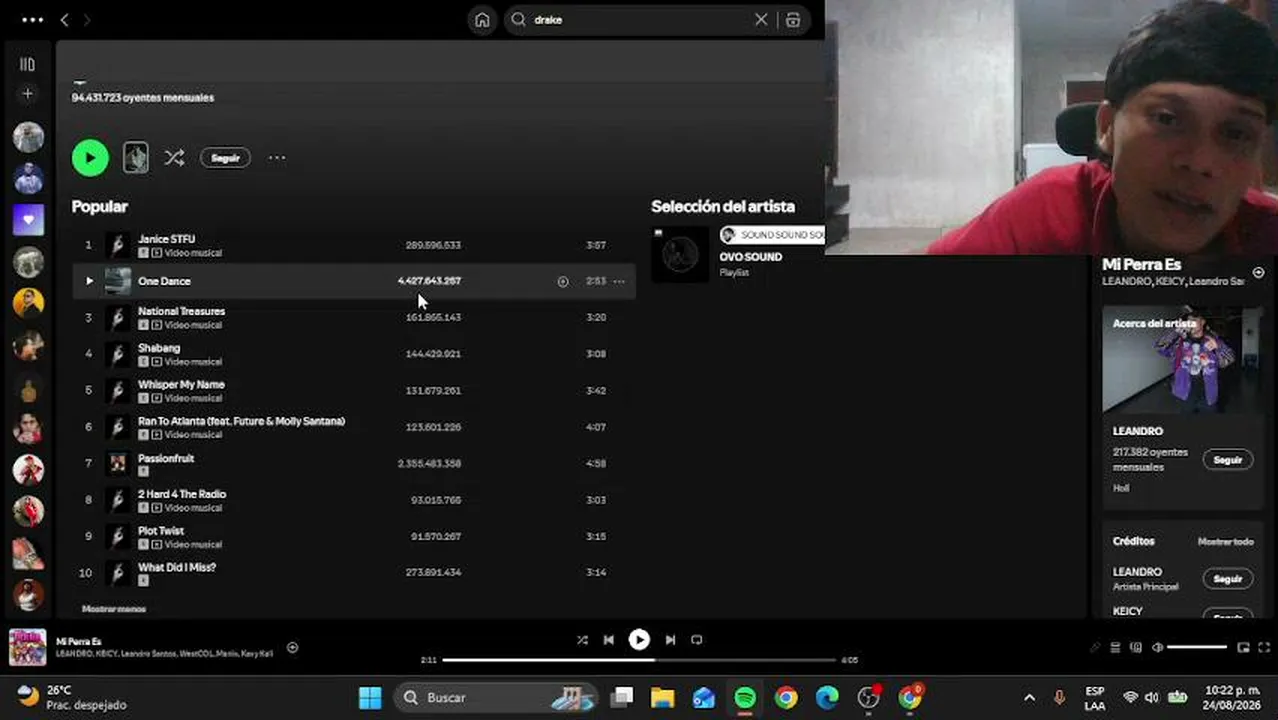Screen dimensions: 1278x720
Task: Open the Windows Start menu
Action: pos(370,697)
